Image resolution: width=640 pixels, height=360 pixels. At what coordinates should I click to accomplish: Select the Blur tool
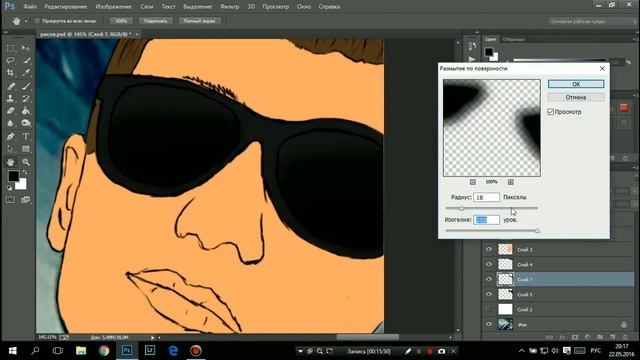click(11, 123)
